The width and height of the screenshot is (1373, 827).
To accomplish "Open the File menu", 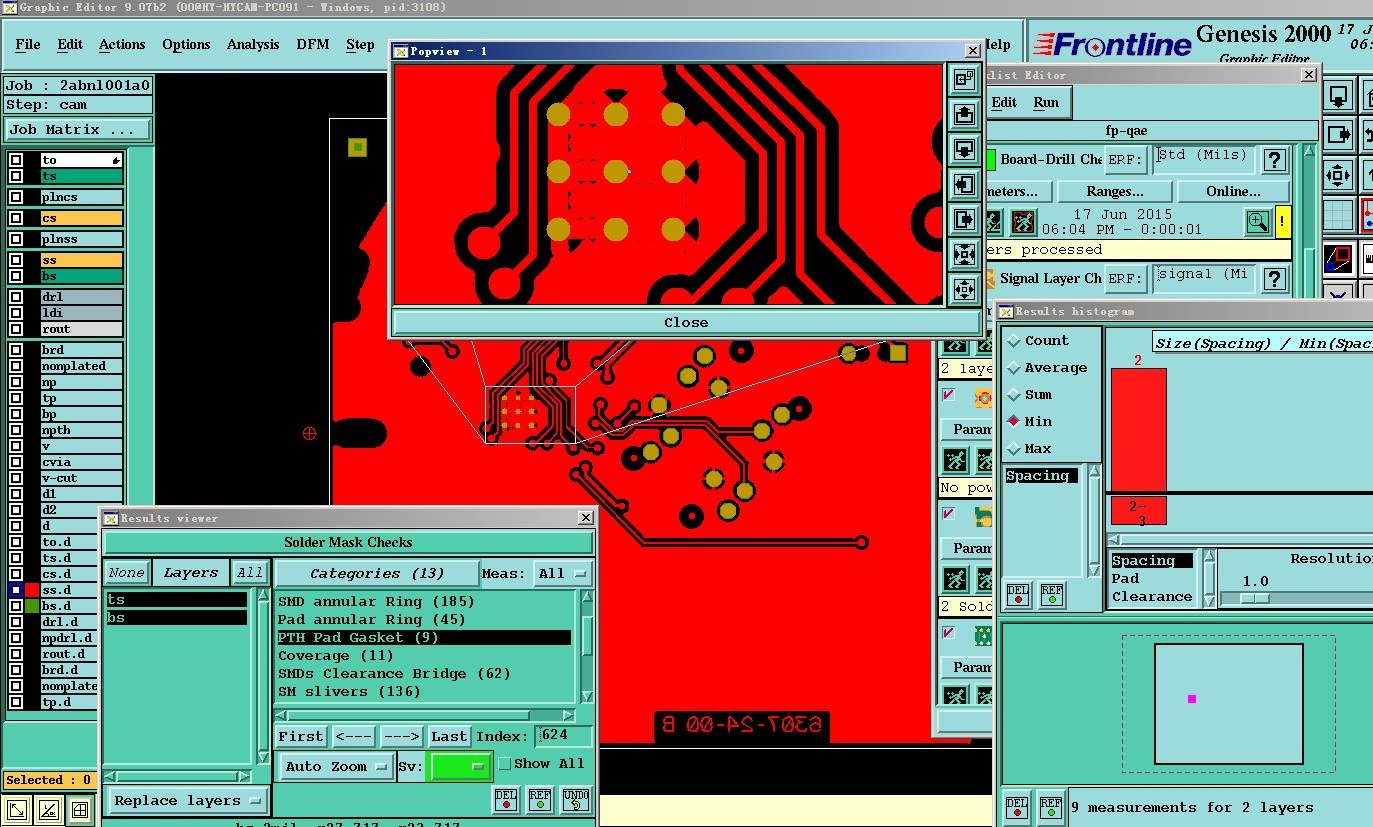I will [28, 45].
